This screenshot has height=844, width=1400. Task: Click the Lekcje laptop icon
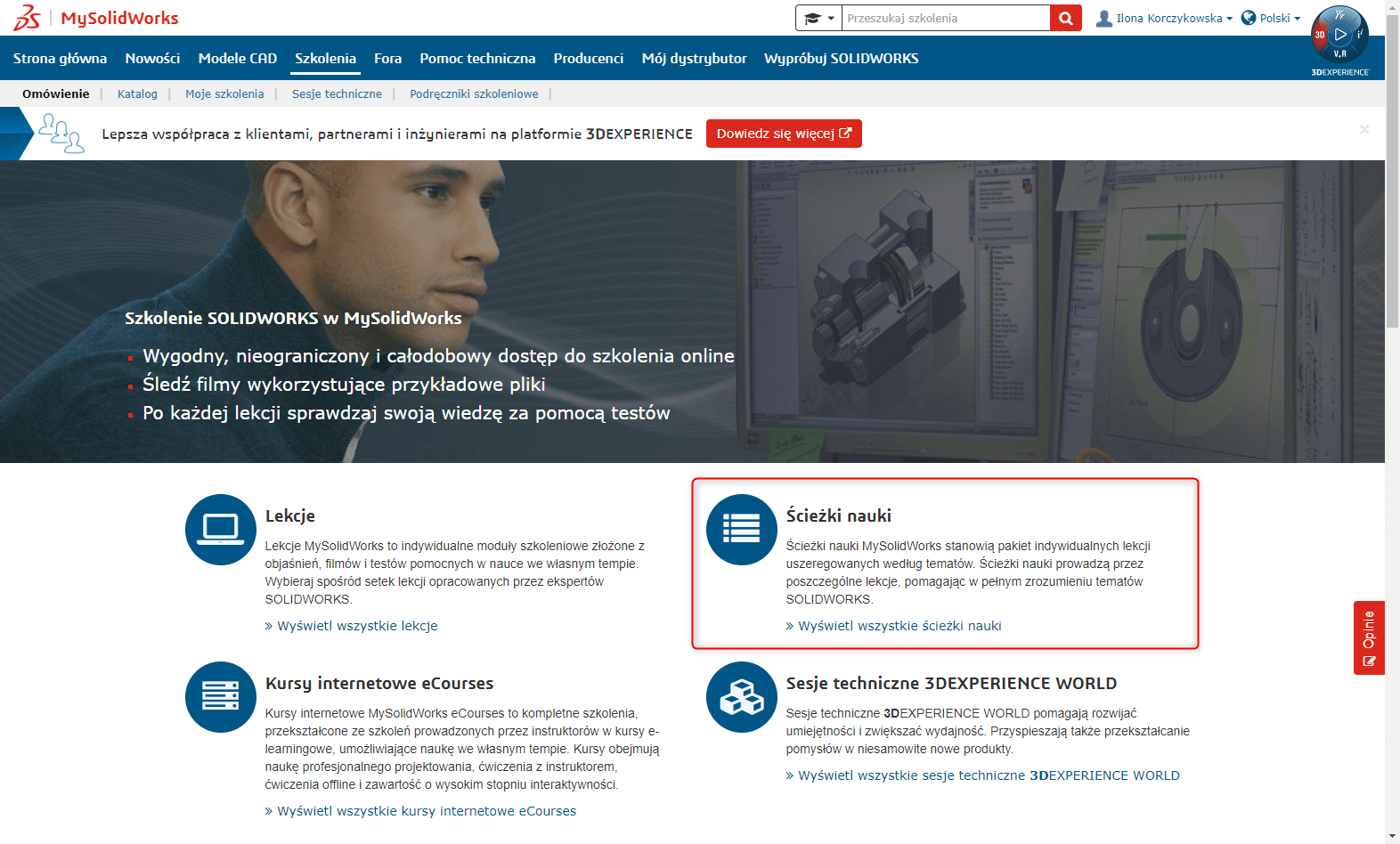220,530
